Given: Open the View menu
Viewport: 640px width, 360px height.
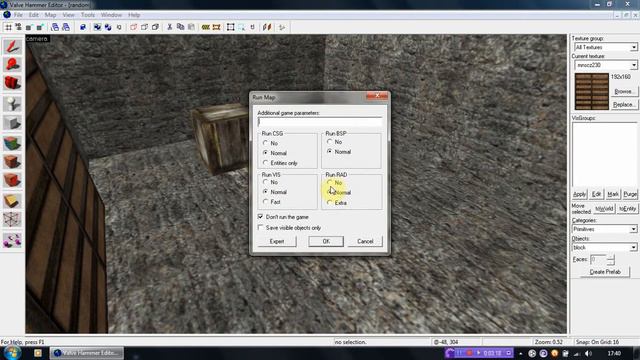Looking at the screenshot, I should pos(68,15).
